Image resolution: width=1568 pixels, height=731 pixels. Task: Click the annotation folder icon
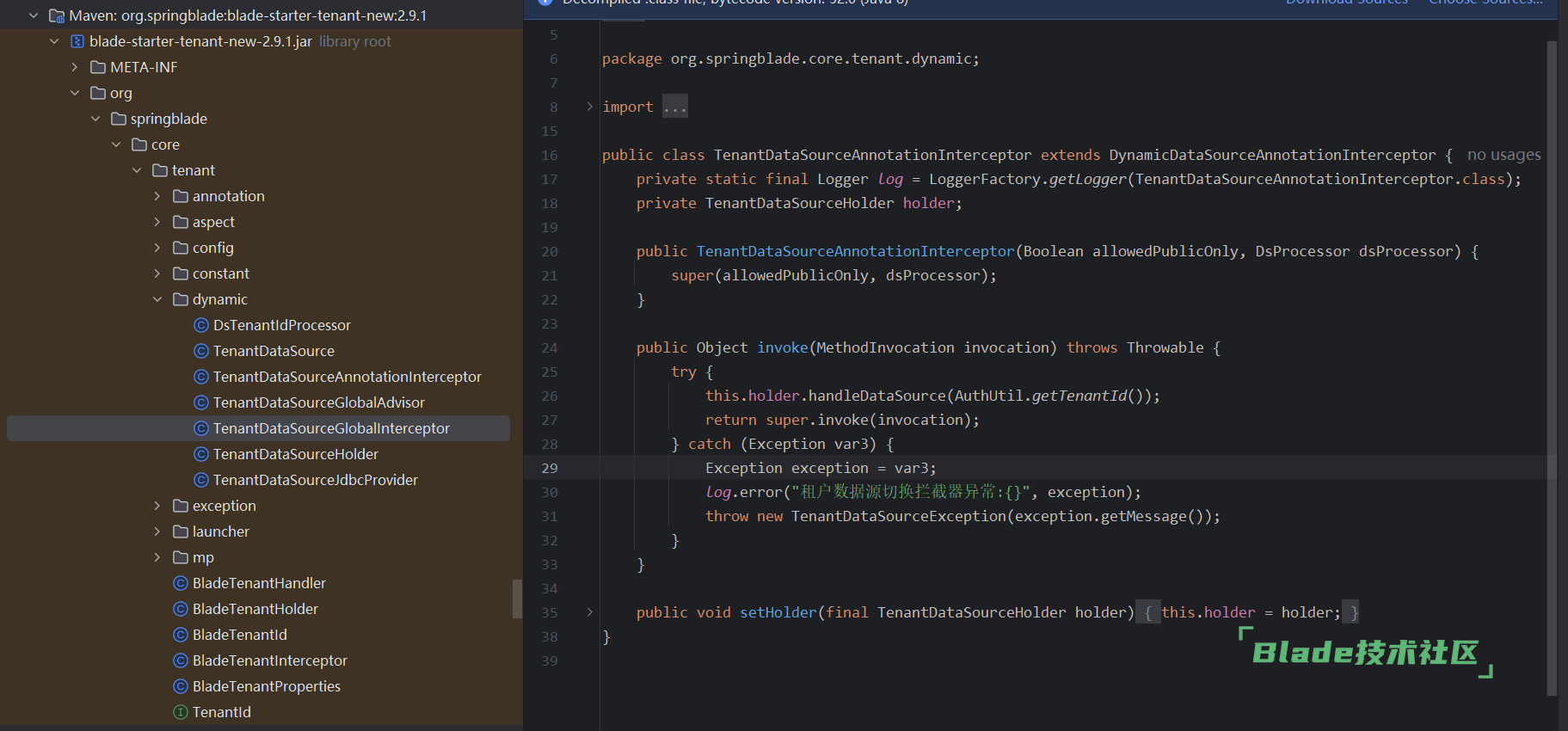pyautogui.click(x=181, y=196)
